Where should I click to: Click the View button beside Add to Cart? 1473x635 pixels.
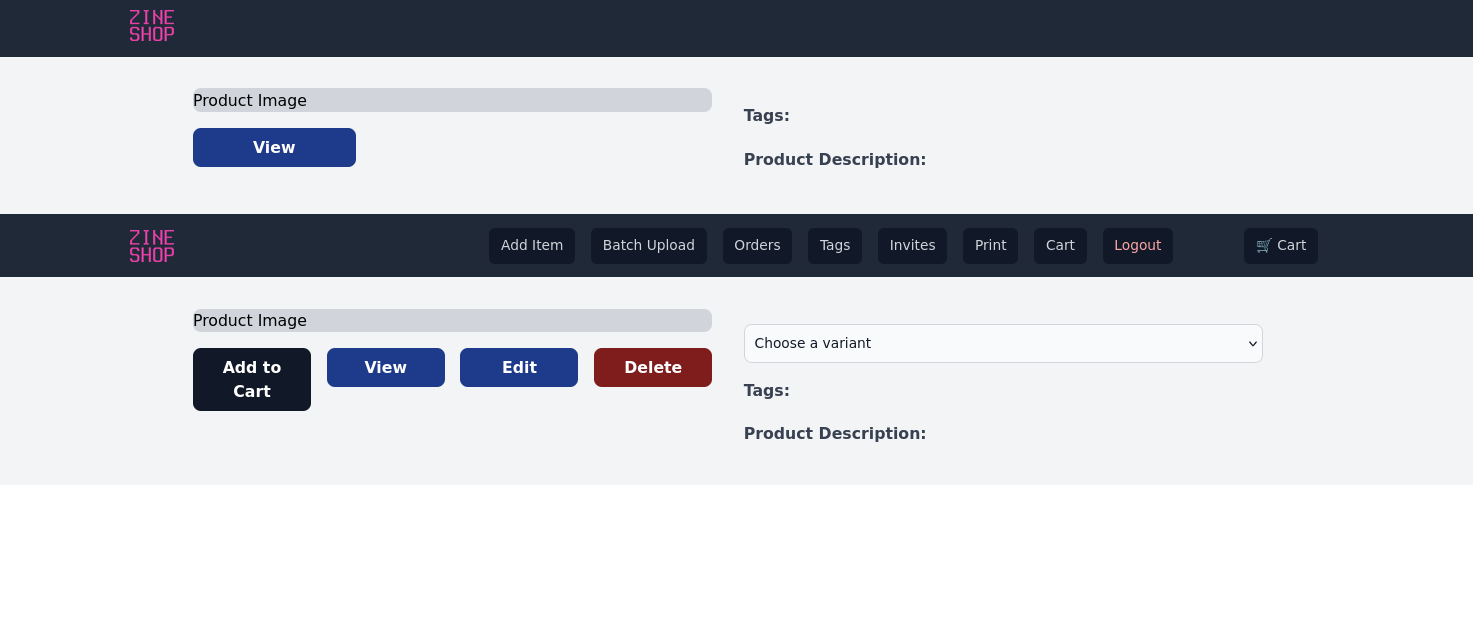click(x=385, y=367)
